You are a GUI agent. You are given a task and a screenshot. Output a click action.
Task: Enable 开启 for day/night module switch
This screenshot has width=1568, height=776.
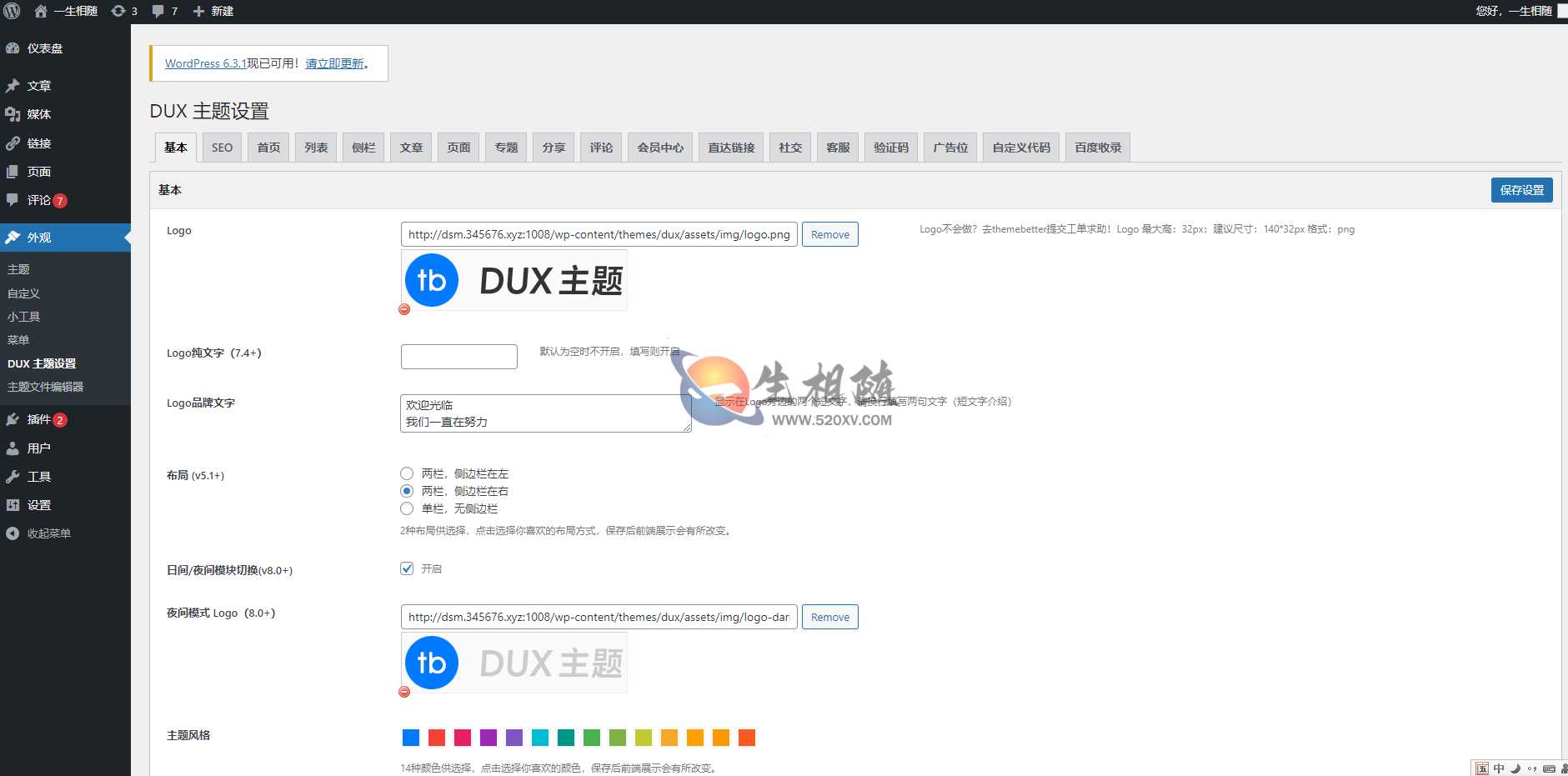tap(407, 568)
